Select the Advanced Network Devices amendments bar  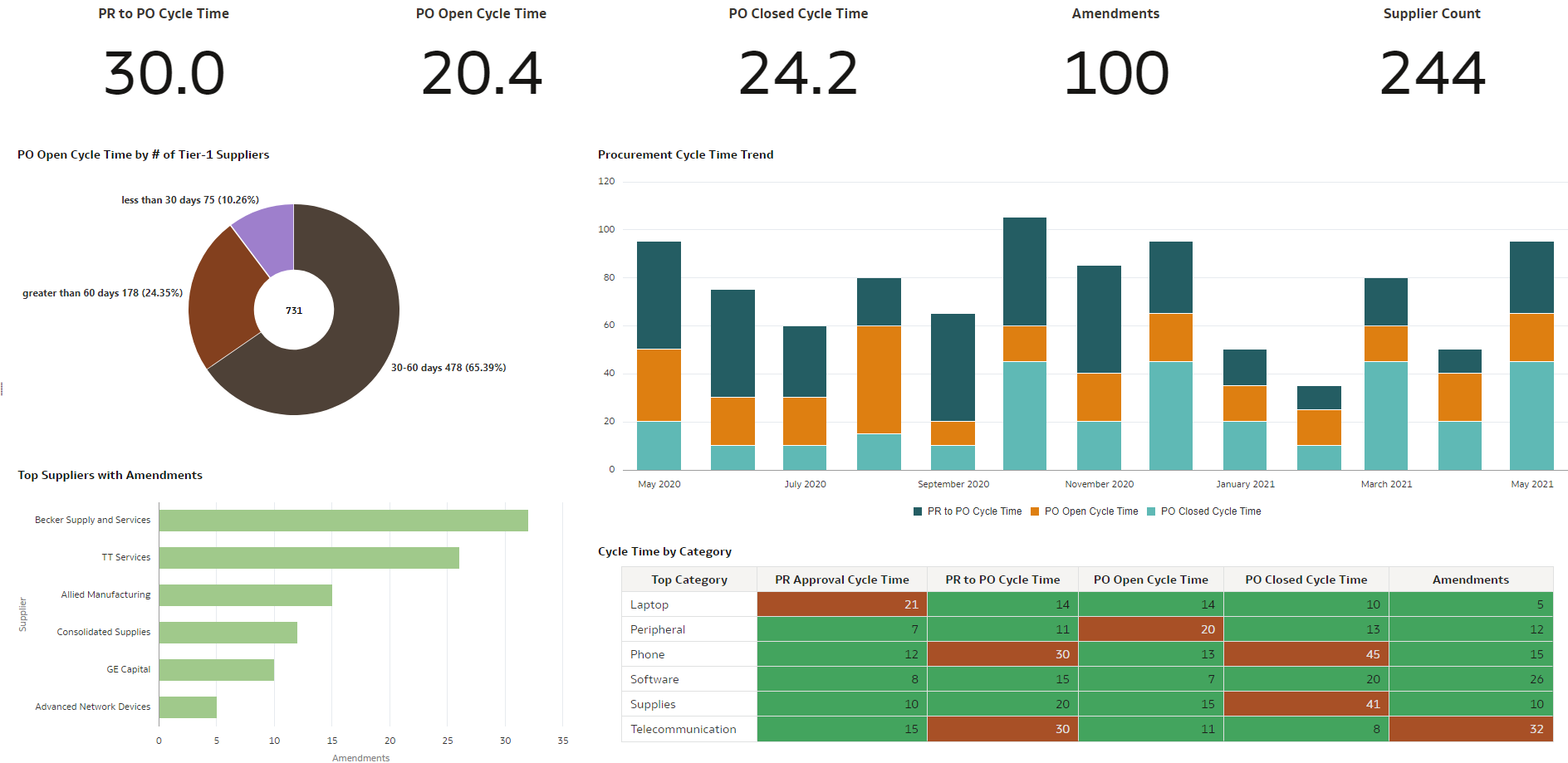click(188, 707)
